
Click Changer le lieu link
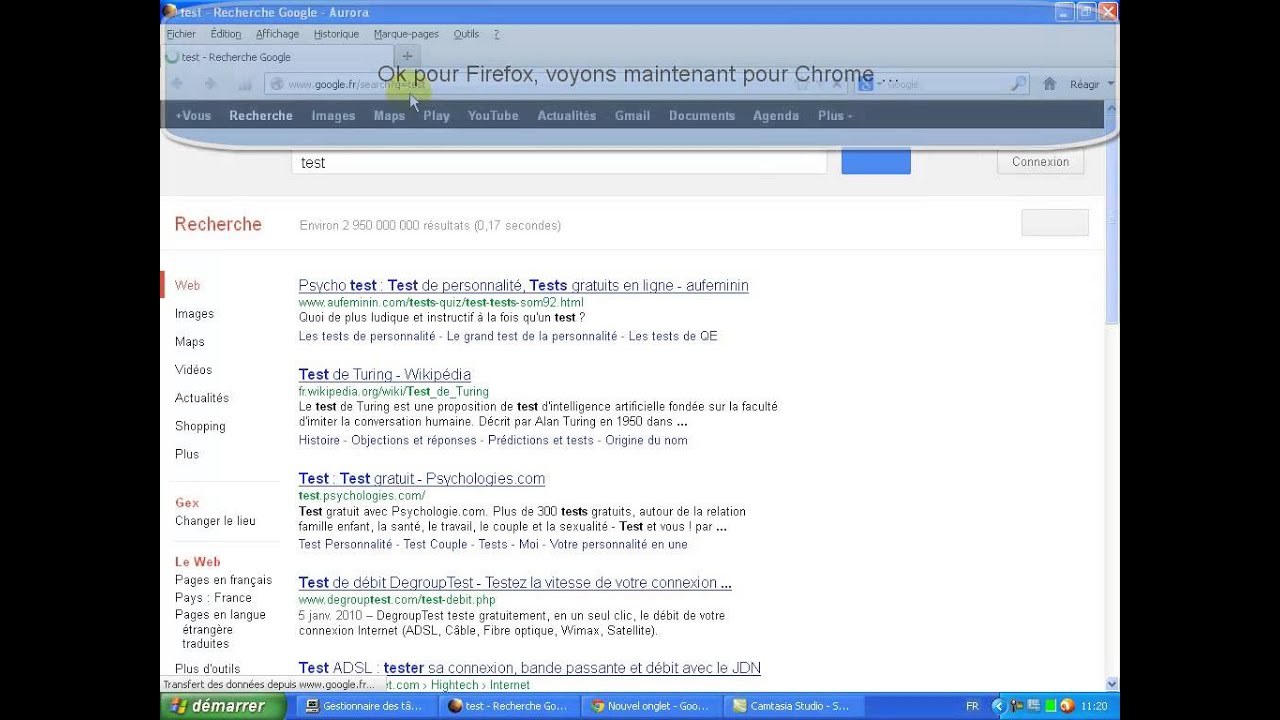point(215,521)
